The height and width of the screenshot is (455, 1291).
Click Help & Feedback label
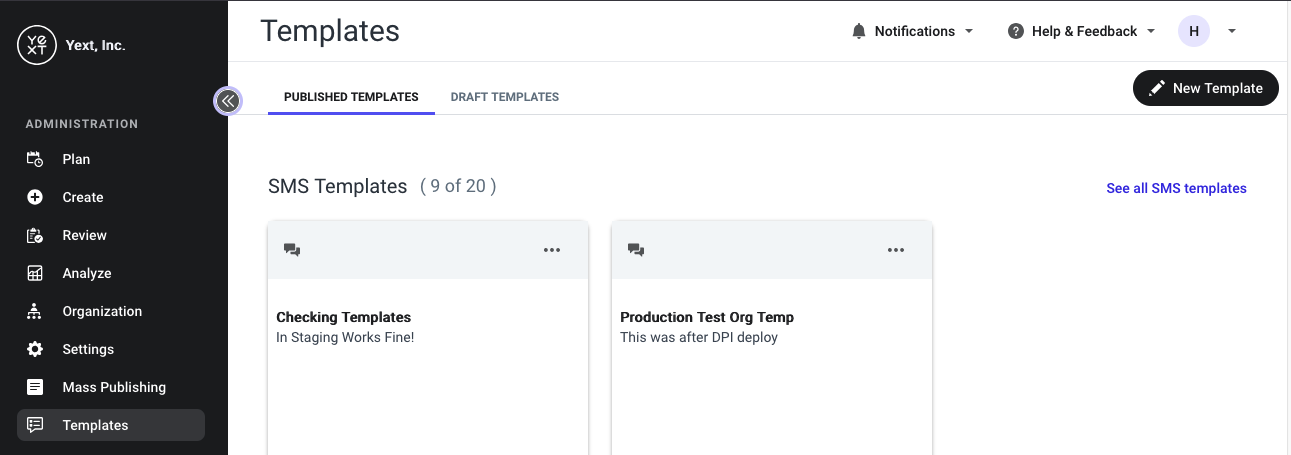coord(1085,31)
